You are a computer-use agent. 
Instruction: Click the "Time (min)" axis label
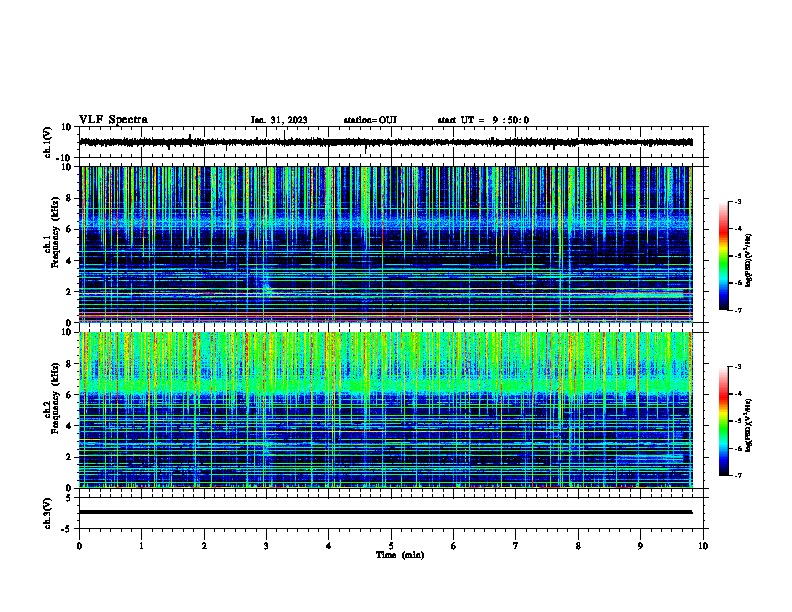(400, 555)
